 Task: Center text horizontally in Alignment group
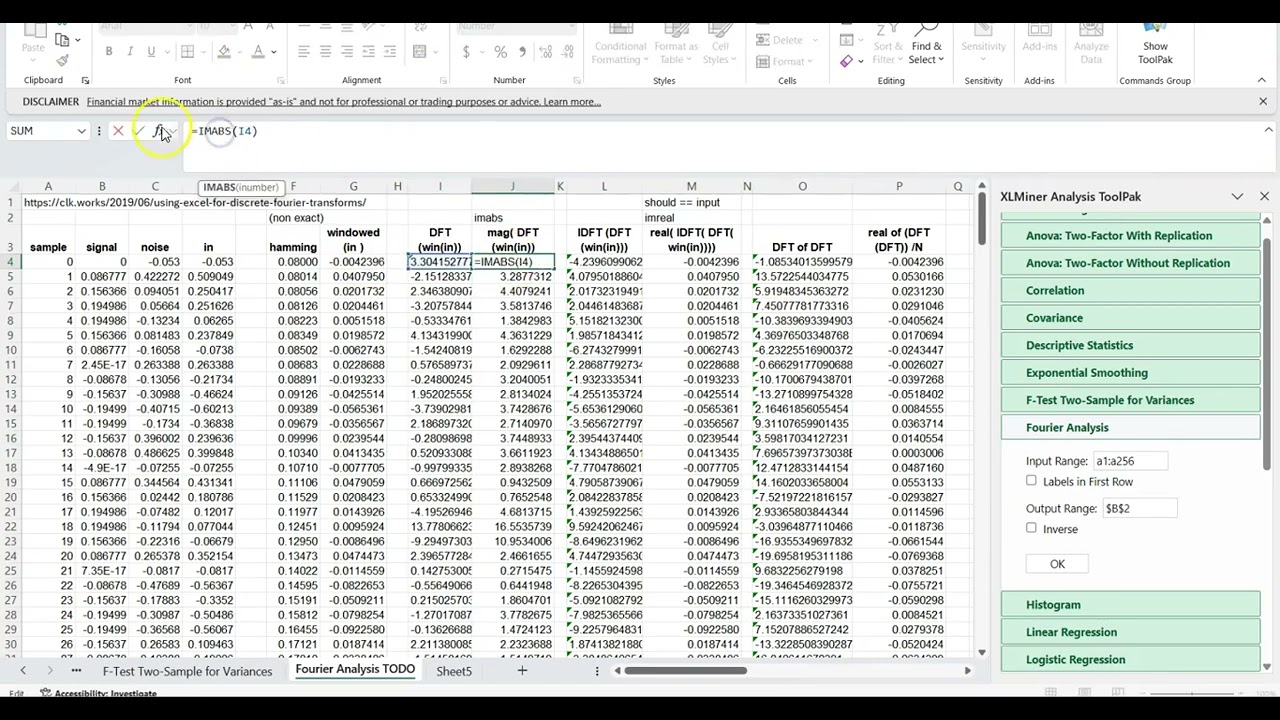click(x=325, y=52)
